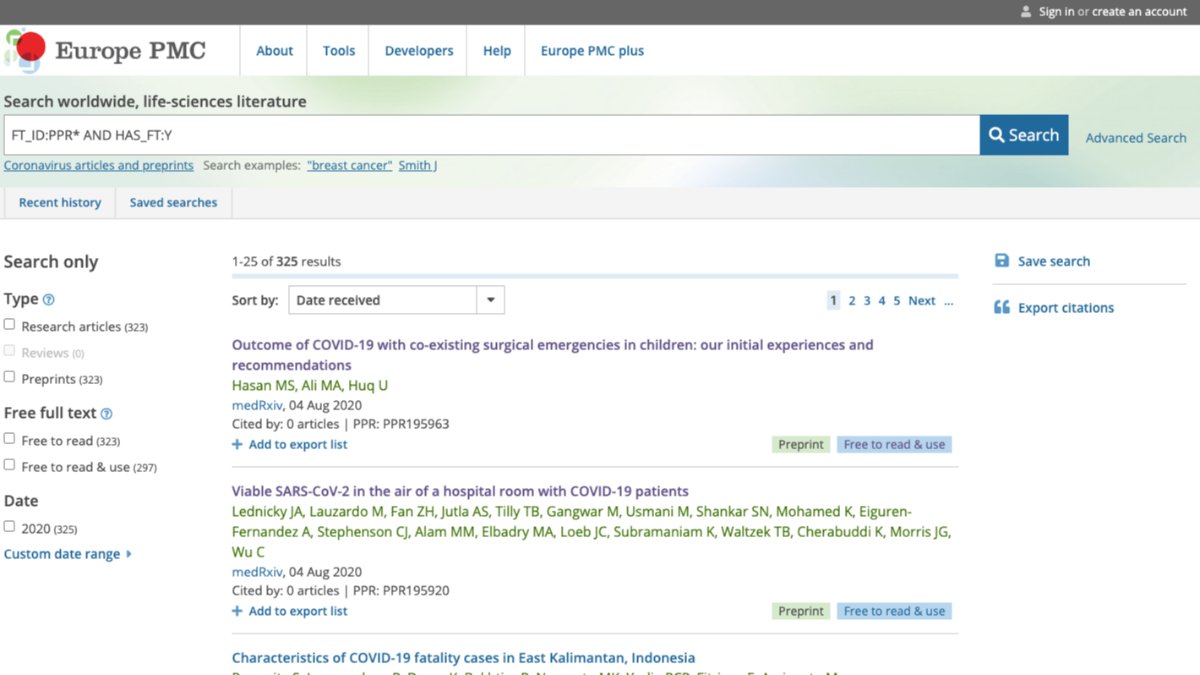Go to results page 4
Viewport: 1200px width, 675px height.
(x=882, y=301)
